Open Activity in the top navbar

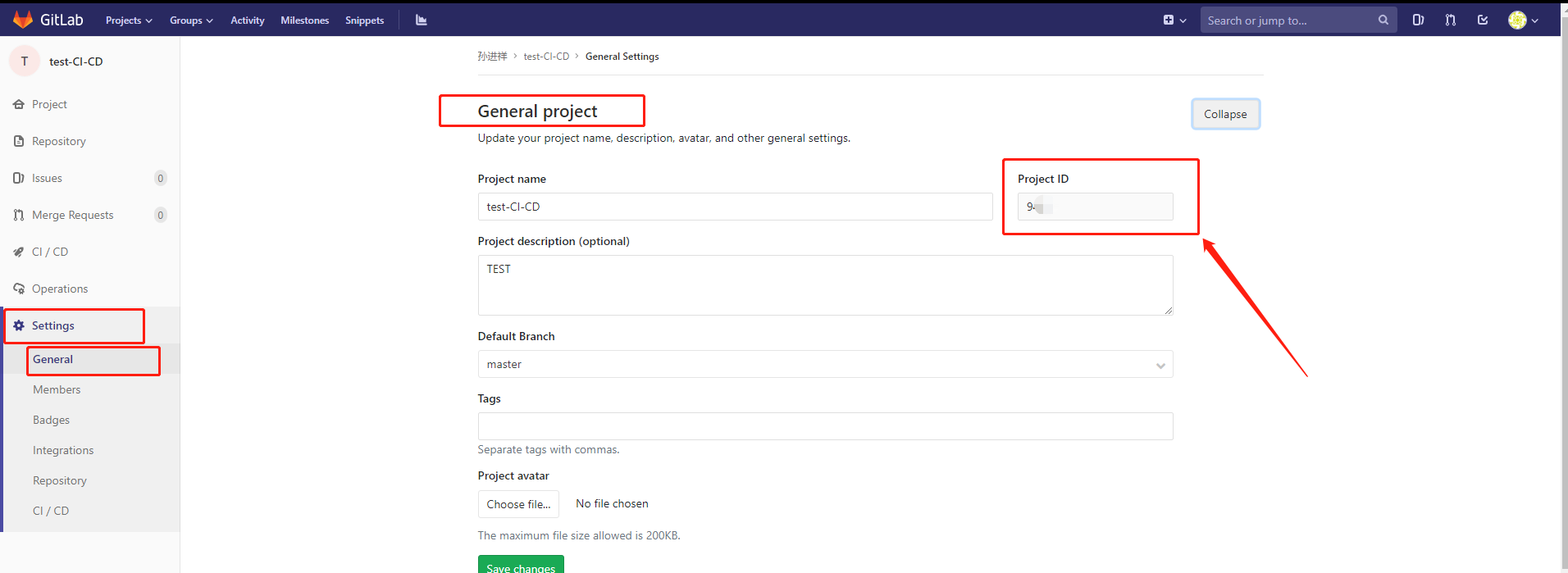coord(248,20)
